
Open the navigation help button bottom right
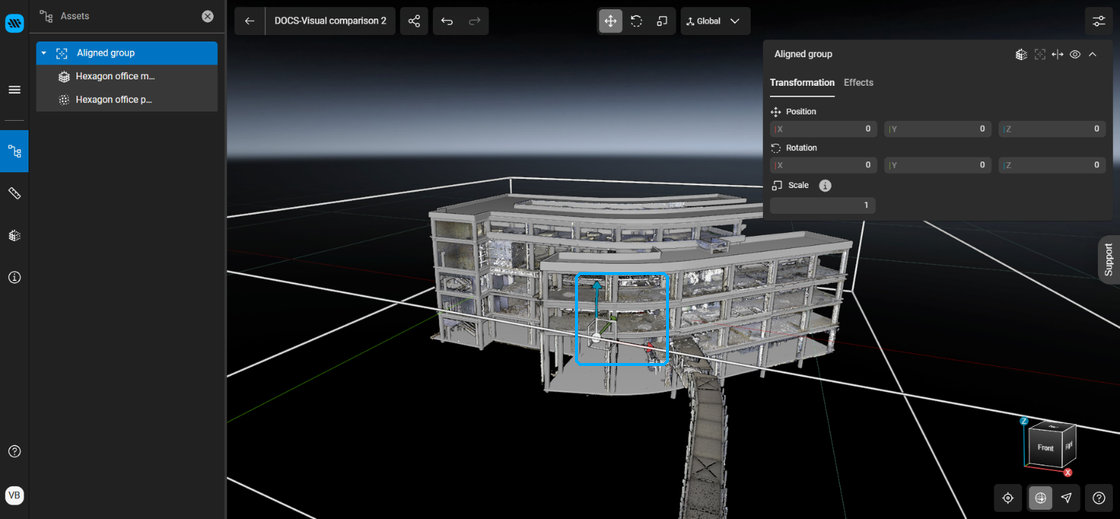(x=1099, y=498)
